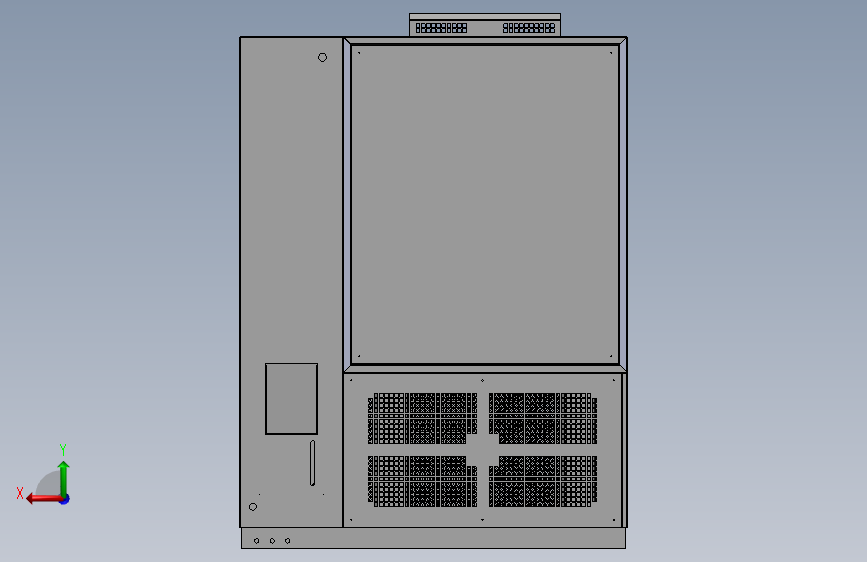The width and height of the screenshot is (867, 562).
Task: Select the middle small hole on base plinth
Action: pyautogui.click(x=272, y=541)
